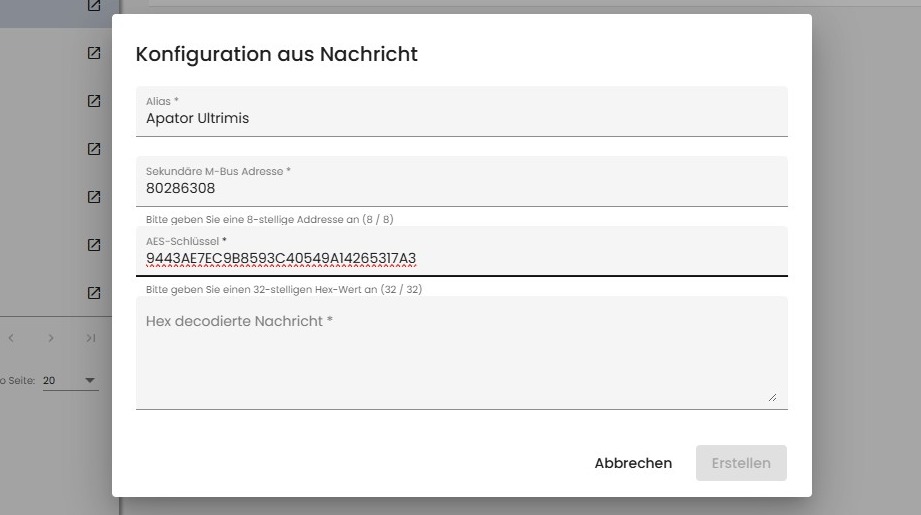921x515 pixels.
Task: Click the fifth open-in-new icon from top
Action: pos(94,197)
